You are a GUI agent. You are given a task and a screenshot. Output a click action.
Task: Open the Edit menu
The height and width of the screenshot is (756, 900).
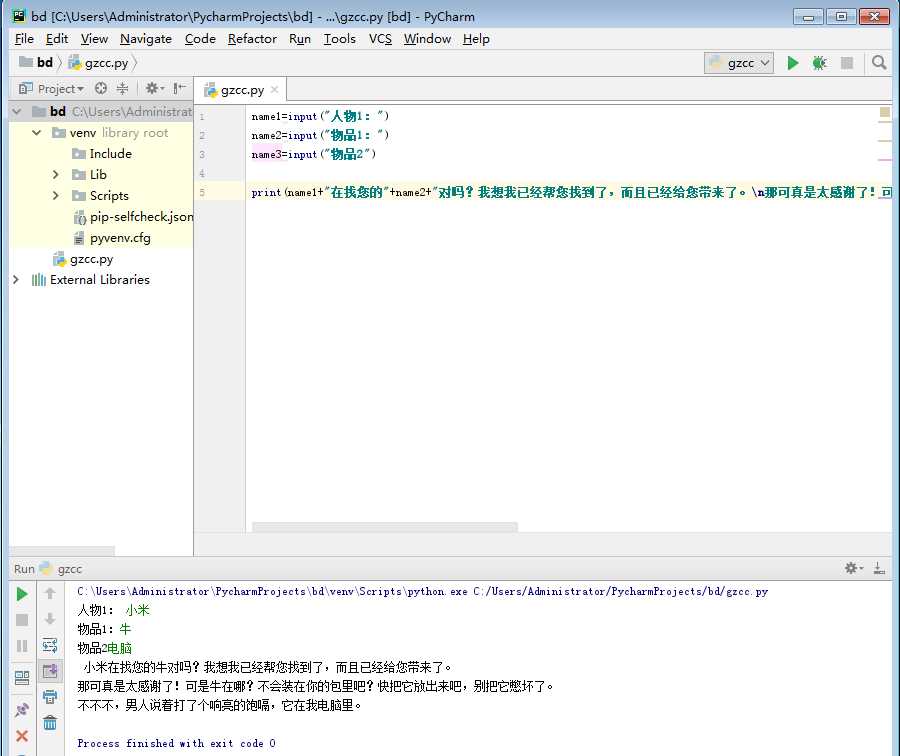tap(57, 39)
